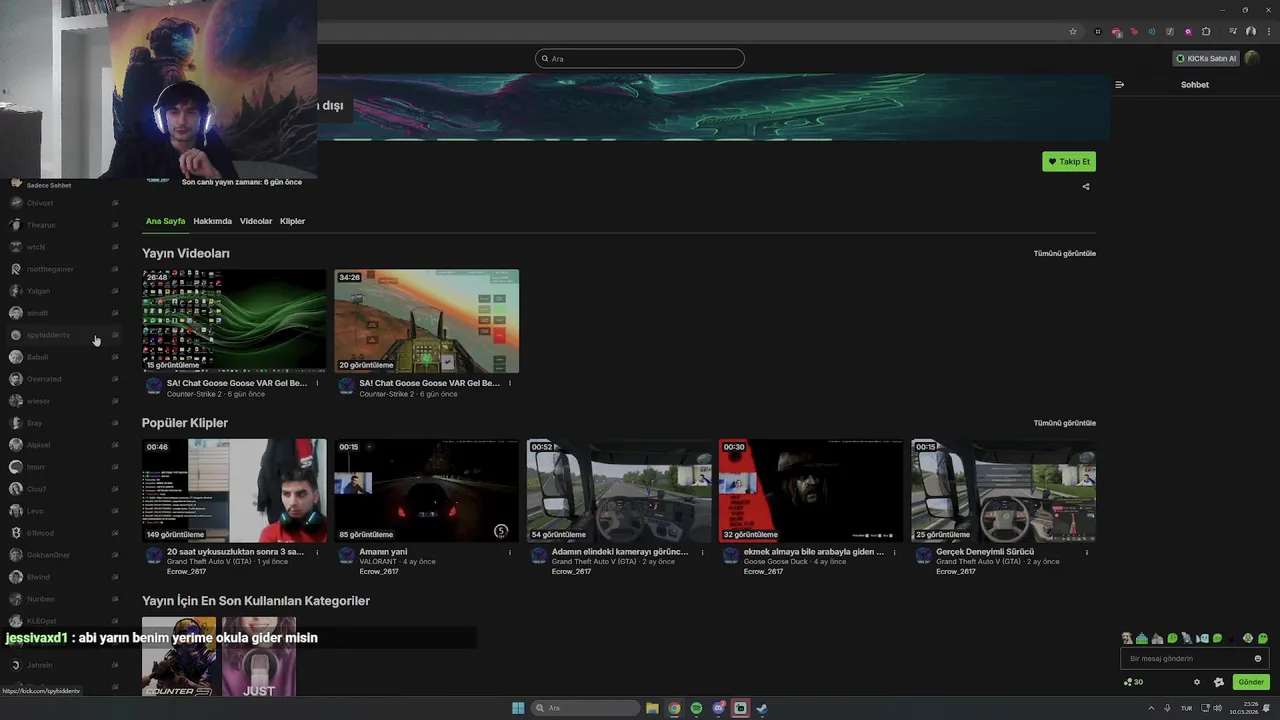Open options for 'Gerçek Deneyimli Sürücü' clip
Screen dimensions: 1280x720
pyautogui.click(x=1087, y=552)
